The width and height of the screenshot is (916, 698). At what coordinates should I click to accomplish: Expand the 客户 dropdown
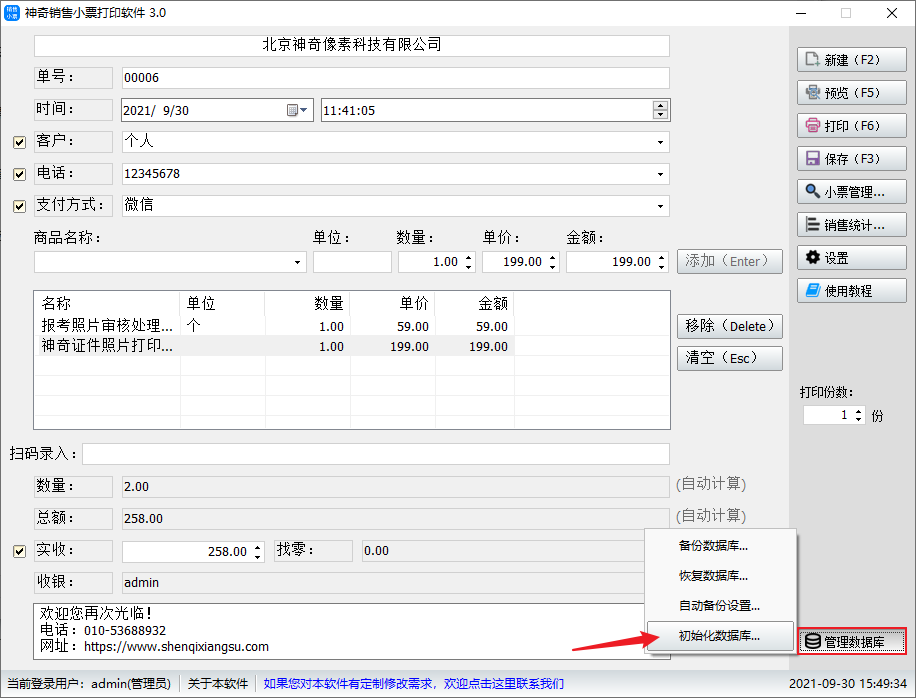point(660,143)
